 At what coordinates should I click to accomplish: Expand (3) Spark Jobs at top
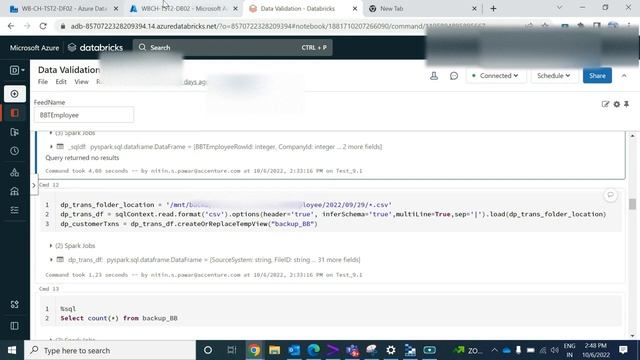tap(73, 133)
